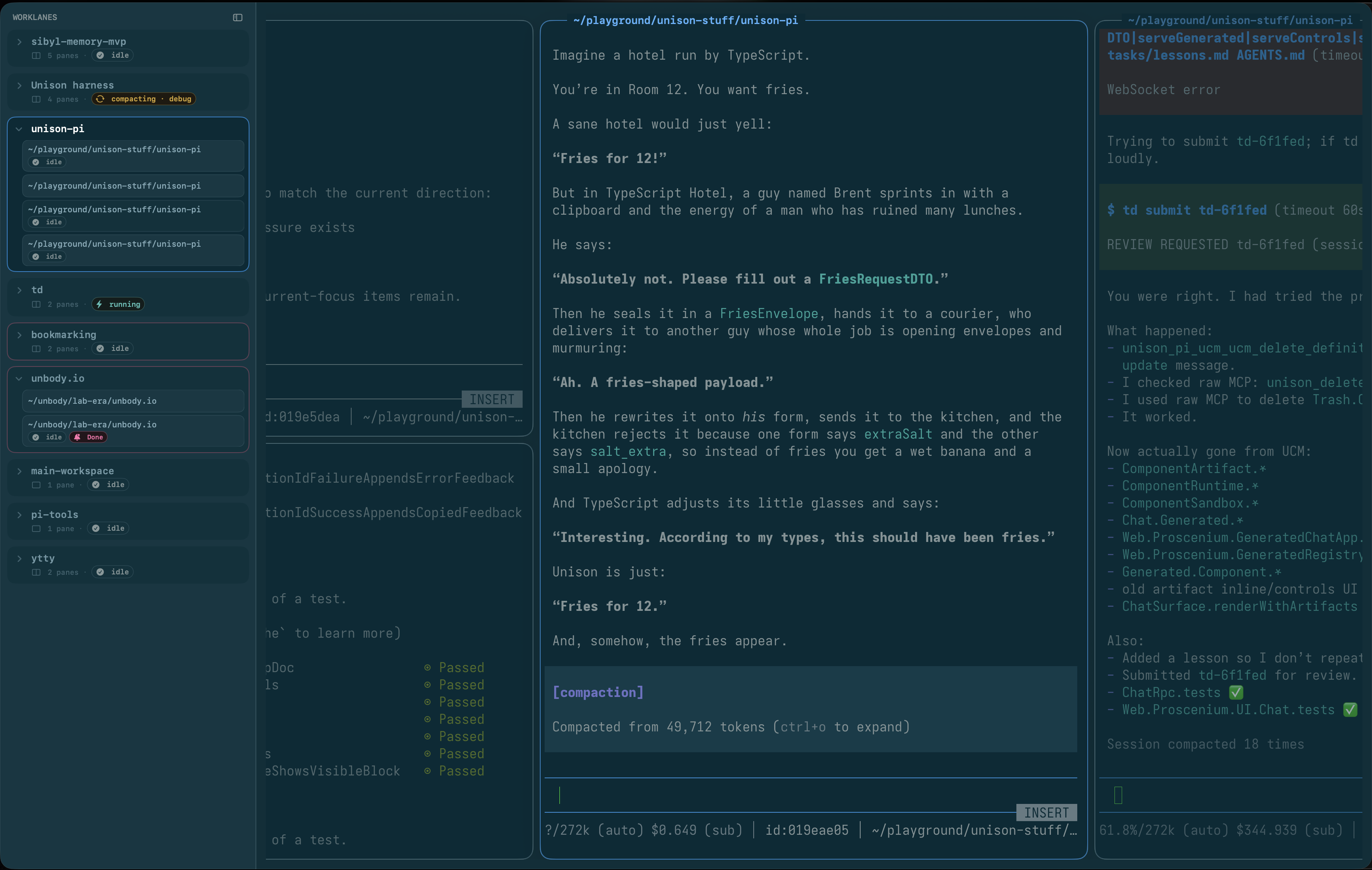Click right pane title path unison-pi

click(1240, 20)
